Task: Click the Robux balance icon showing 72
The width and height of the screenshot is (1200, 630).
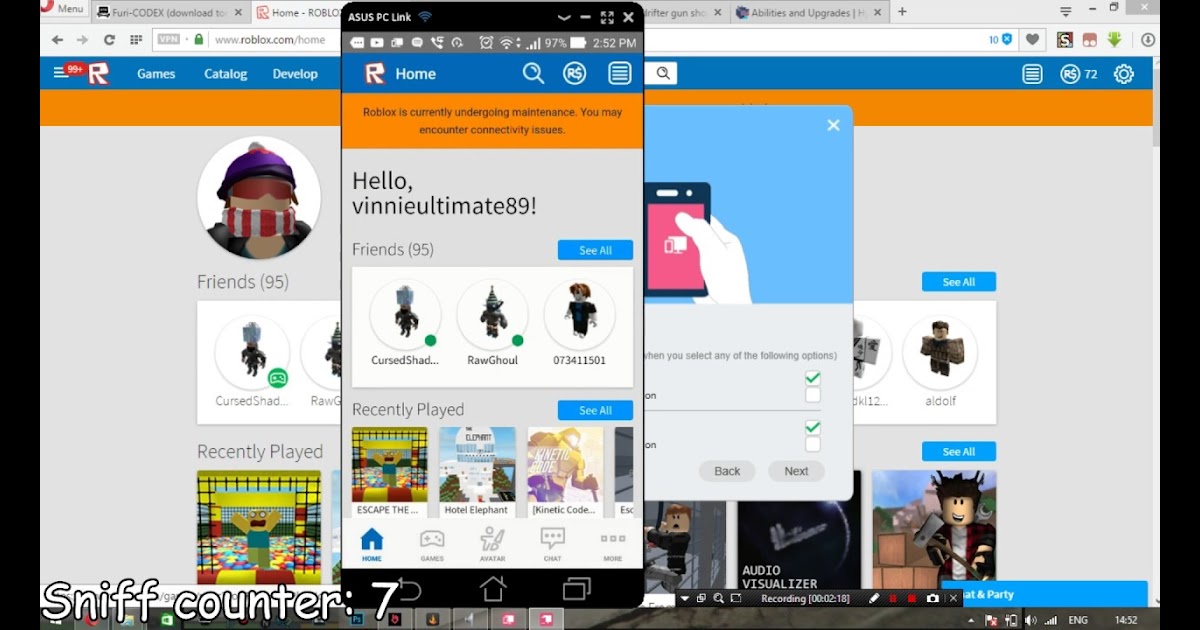Action: coord(1070,74)
